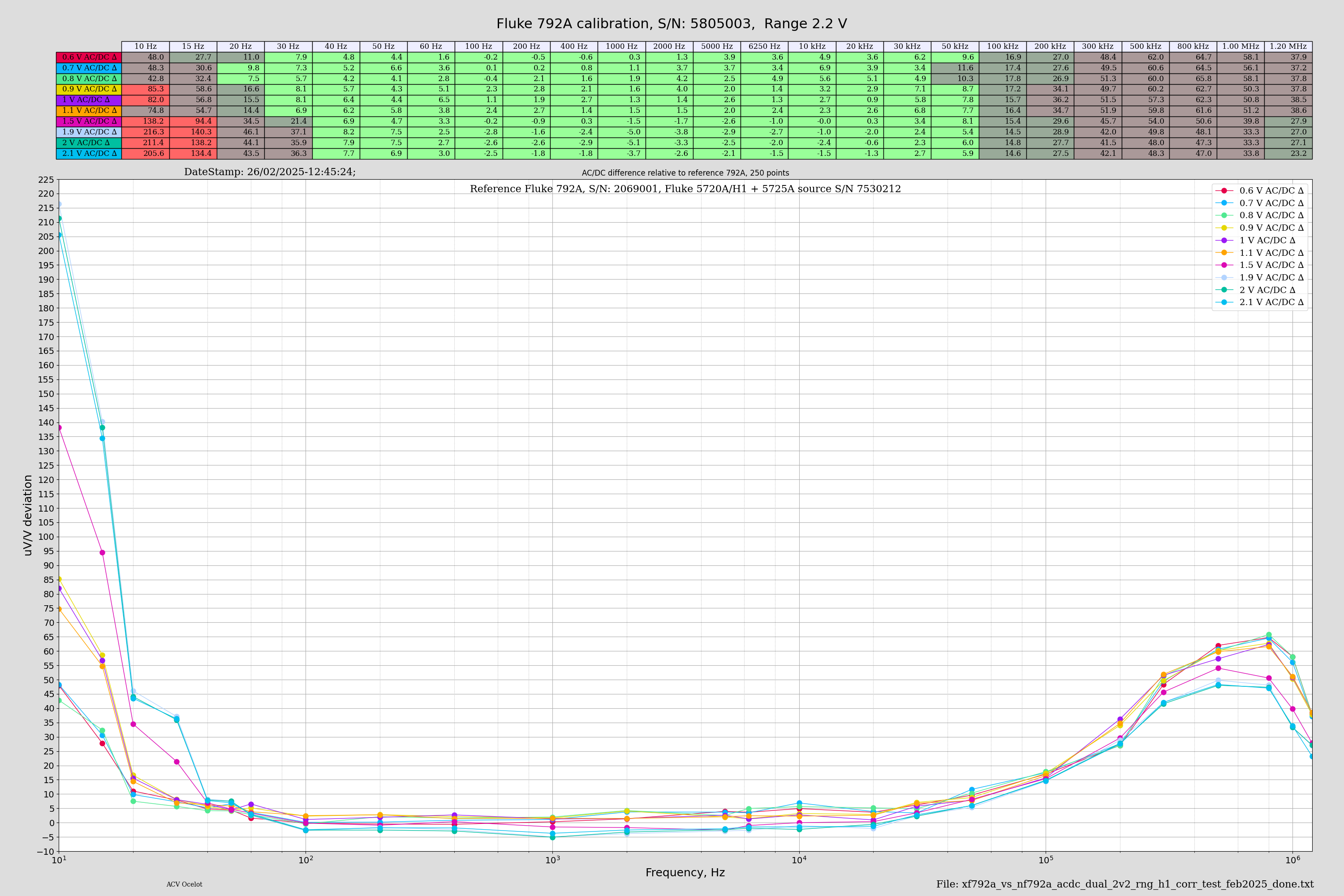Select the 10 Hz column header
Viewport: 1344px width, 896px height.
click(146, 46)
